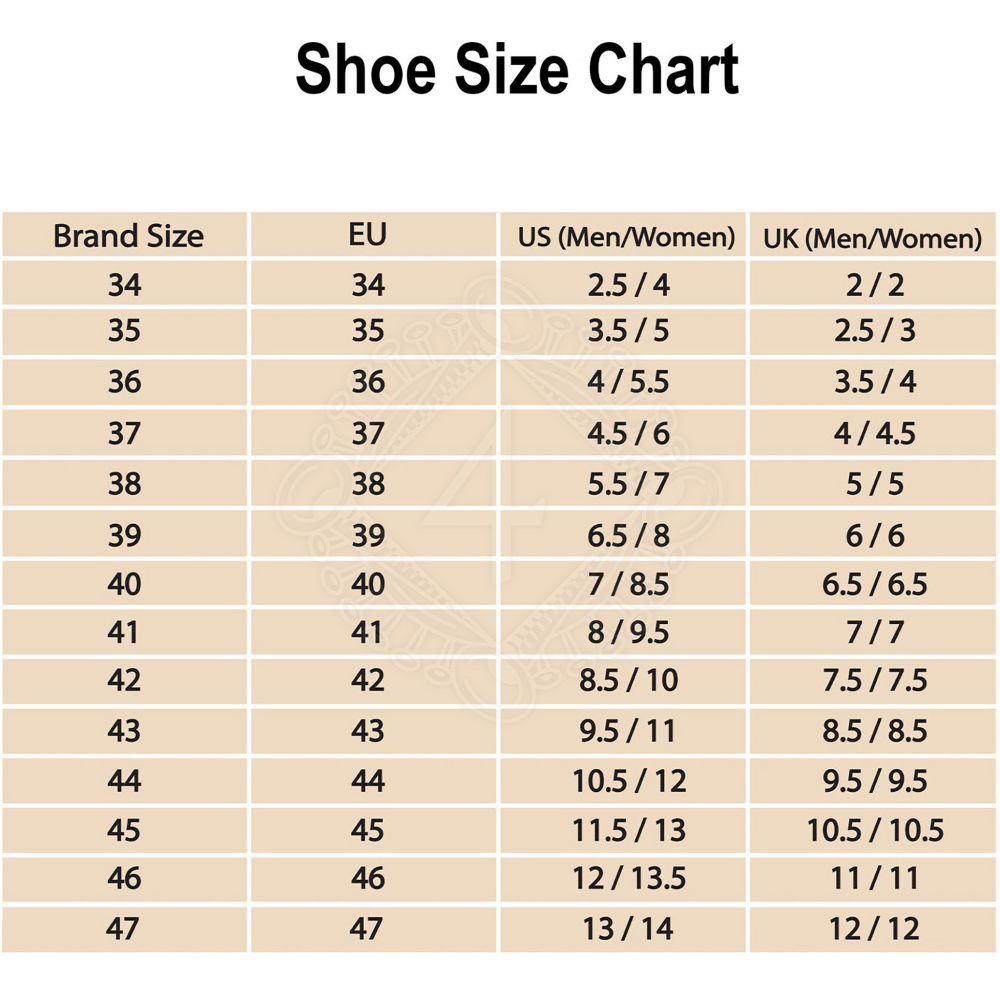Screen dimensions: 1000x1000
Task: Click the Shoe Size Chart title
Action: tap(517, 70)
